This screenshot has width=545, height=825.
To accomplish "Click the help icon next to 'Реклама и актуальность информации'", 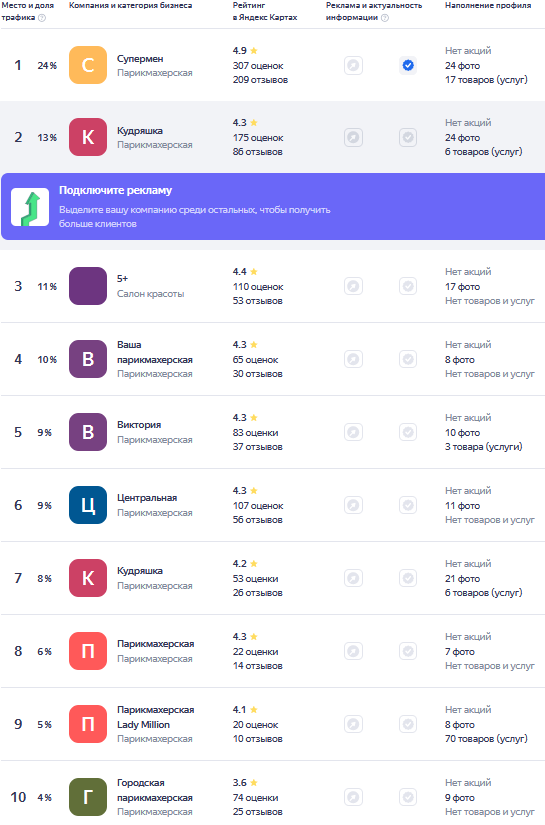I will pos(385,18).
